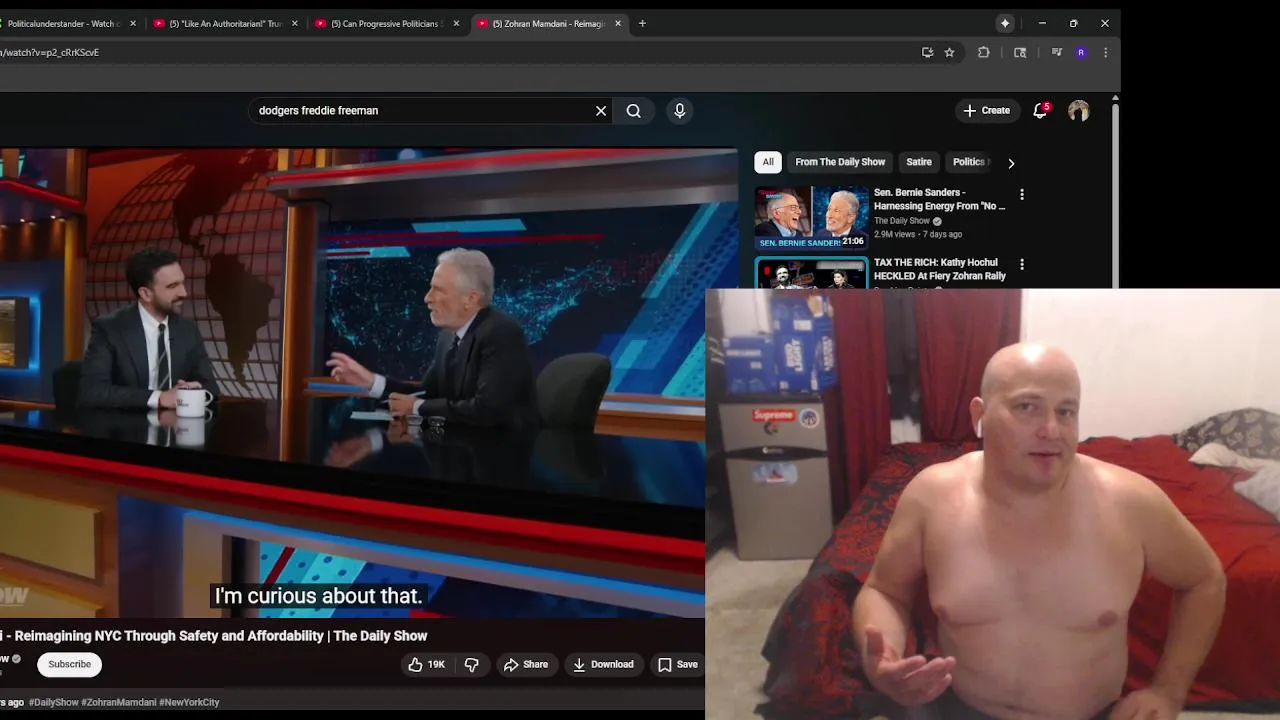Open the #ZohranMamdani hashtag
Image resolution: width=1280 pixels, height=720 pixels.
(x=118, y=702)
